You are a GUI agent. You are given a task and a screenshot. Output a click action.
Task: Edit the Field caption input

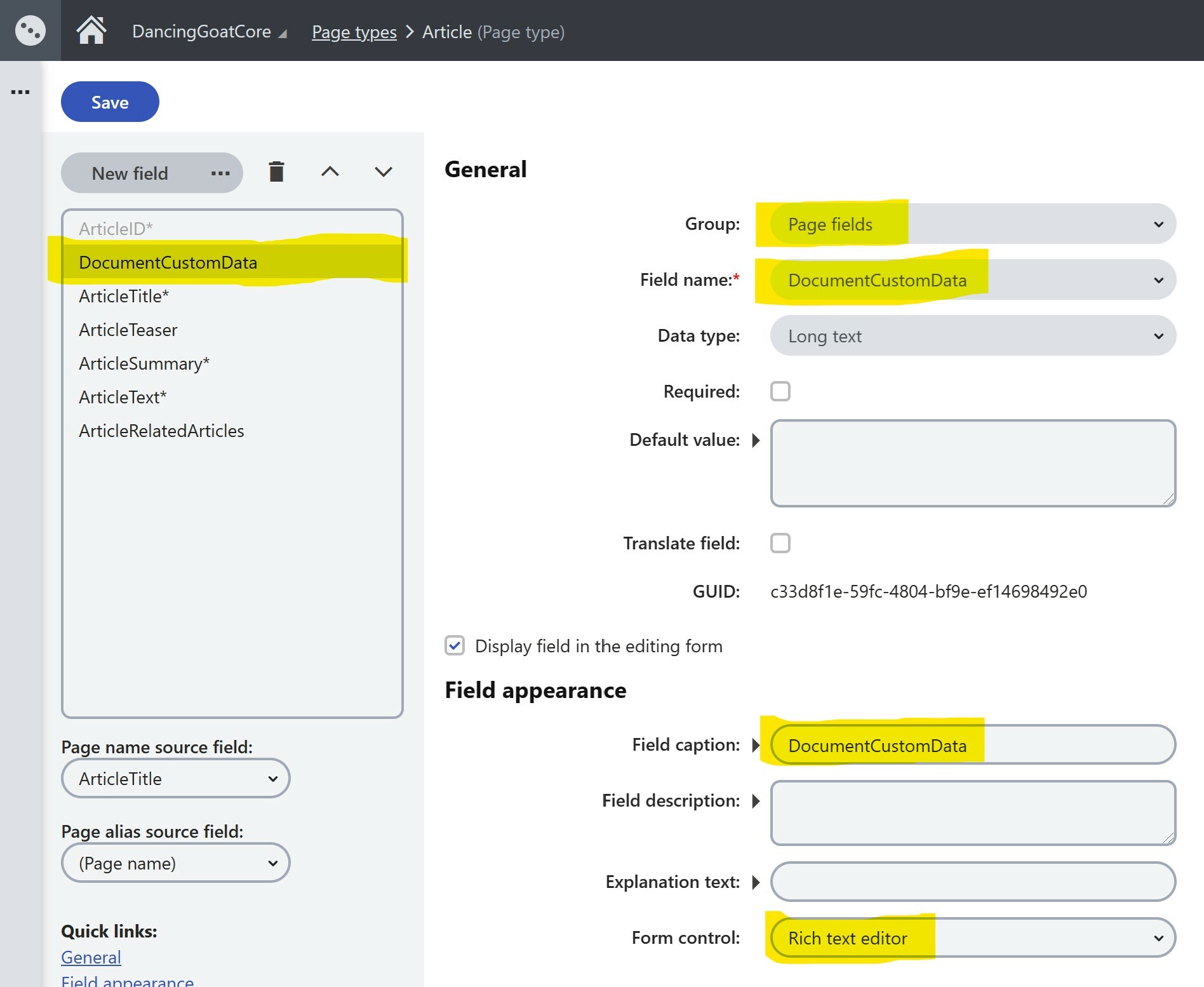pyautogui.click(x=973, y=744)
